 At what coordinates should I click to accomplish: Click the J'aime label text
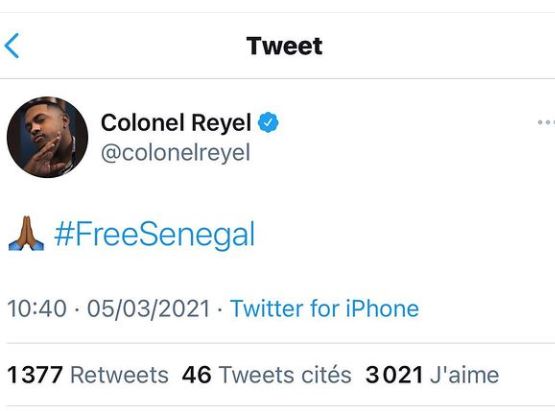pyautogui.click(x=465, y=375)
